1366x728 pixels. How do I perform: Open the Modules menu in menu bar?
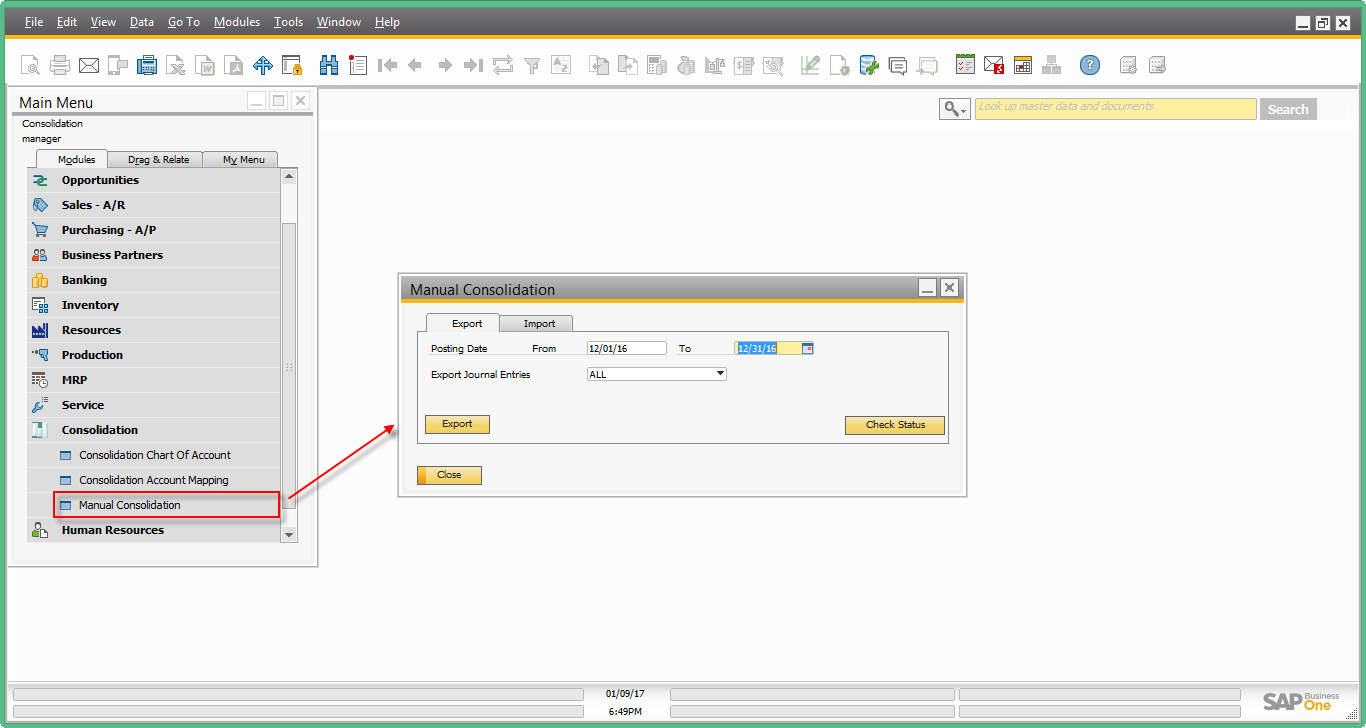[237, 22]
